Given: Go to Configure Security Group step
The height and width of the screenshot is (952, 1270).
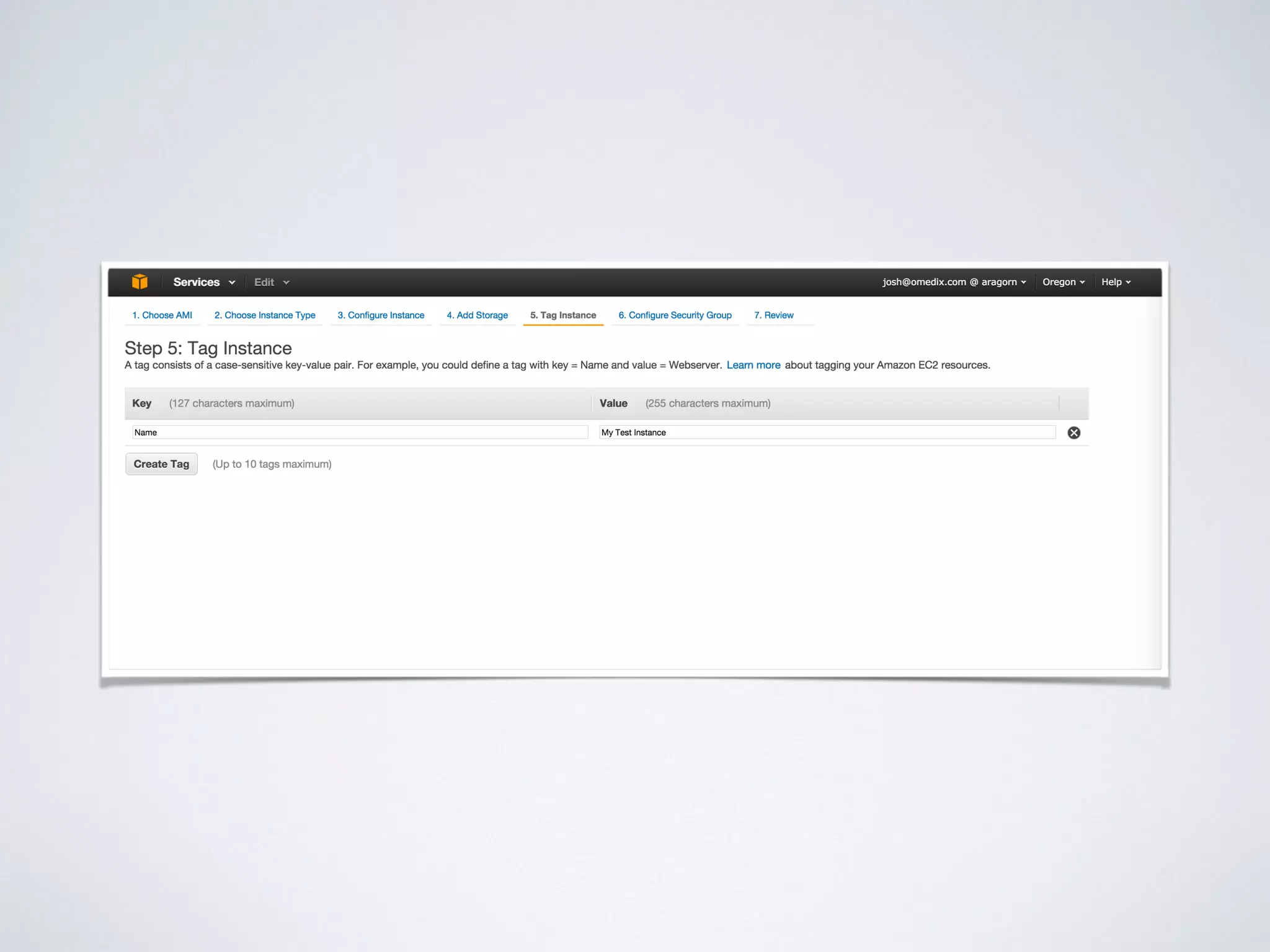Looking at the screenshot, I should 675,315.
